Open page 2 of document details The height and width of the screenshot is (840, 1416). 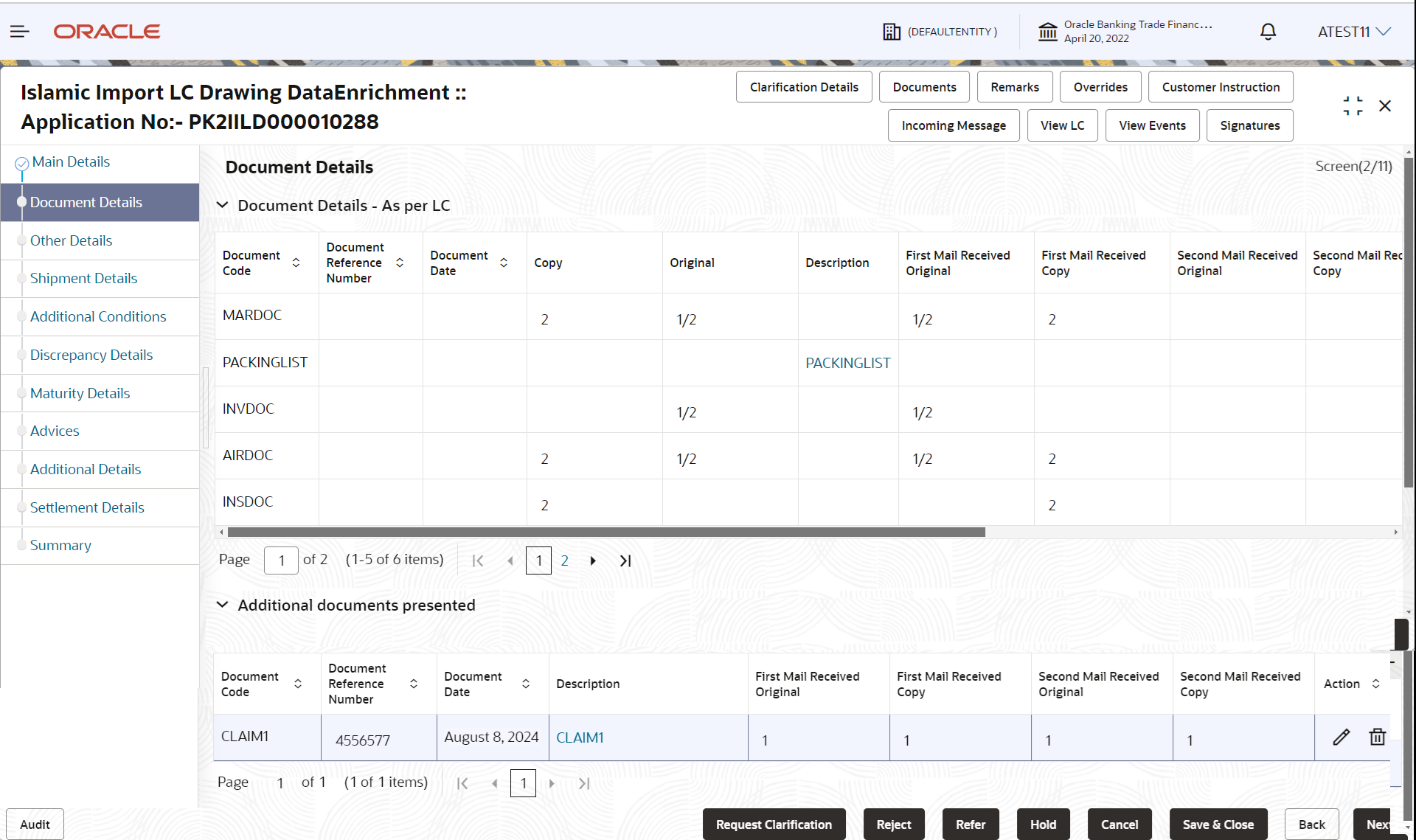(x=565, y=560)
